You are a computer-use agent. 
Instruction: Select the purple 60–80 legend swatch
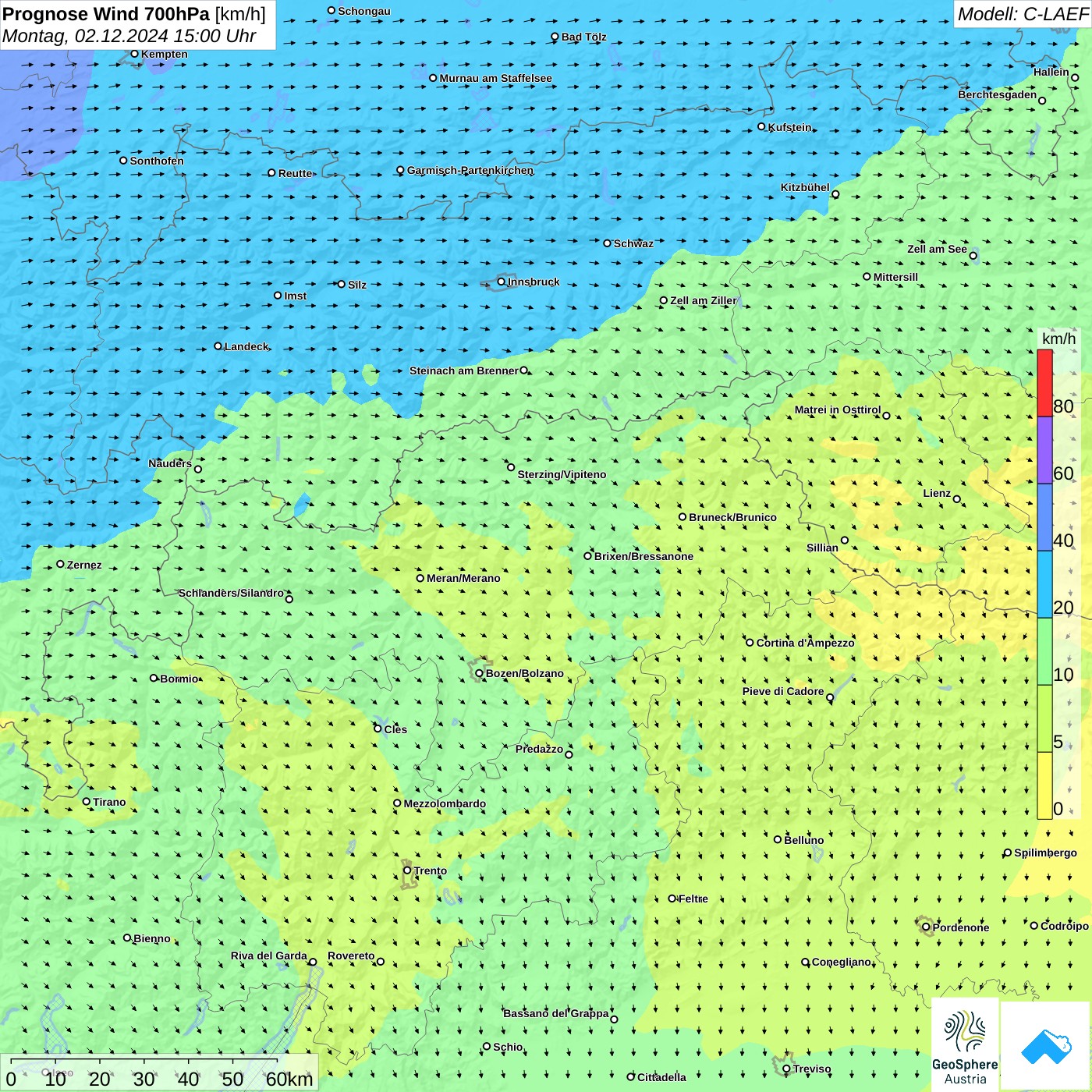pos(1044,451)
